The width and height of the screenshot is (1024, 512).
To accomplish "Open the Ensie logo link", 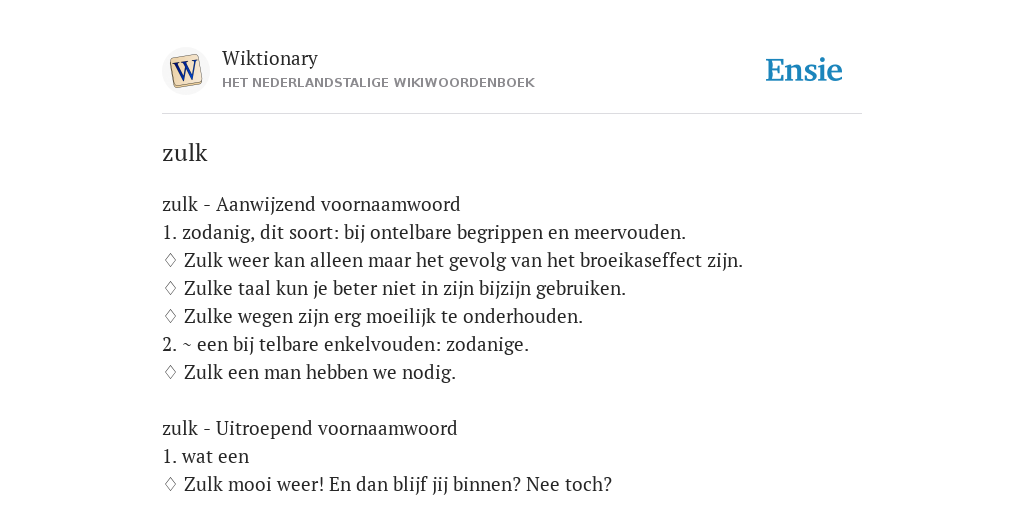I will pyautogui.click(x=804, y=71).
